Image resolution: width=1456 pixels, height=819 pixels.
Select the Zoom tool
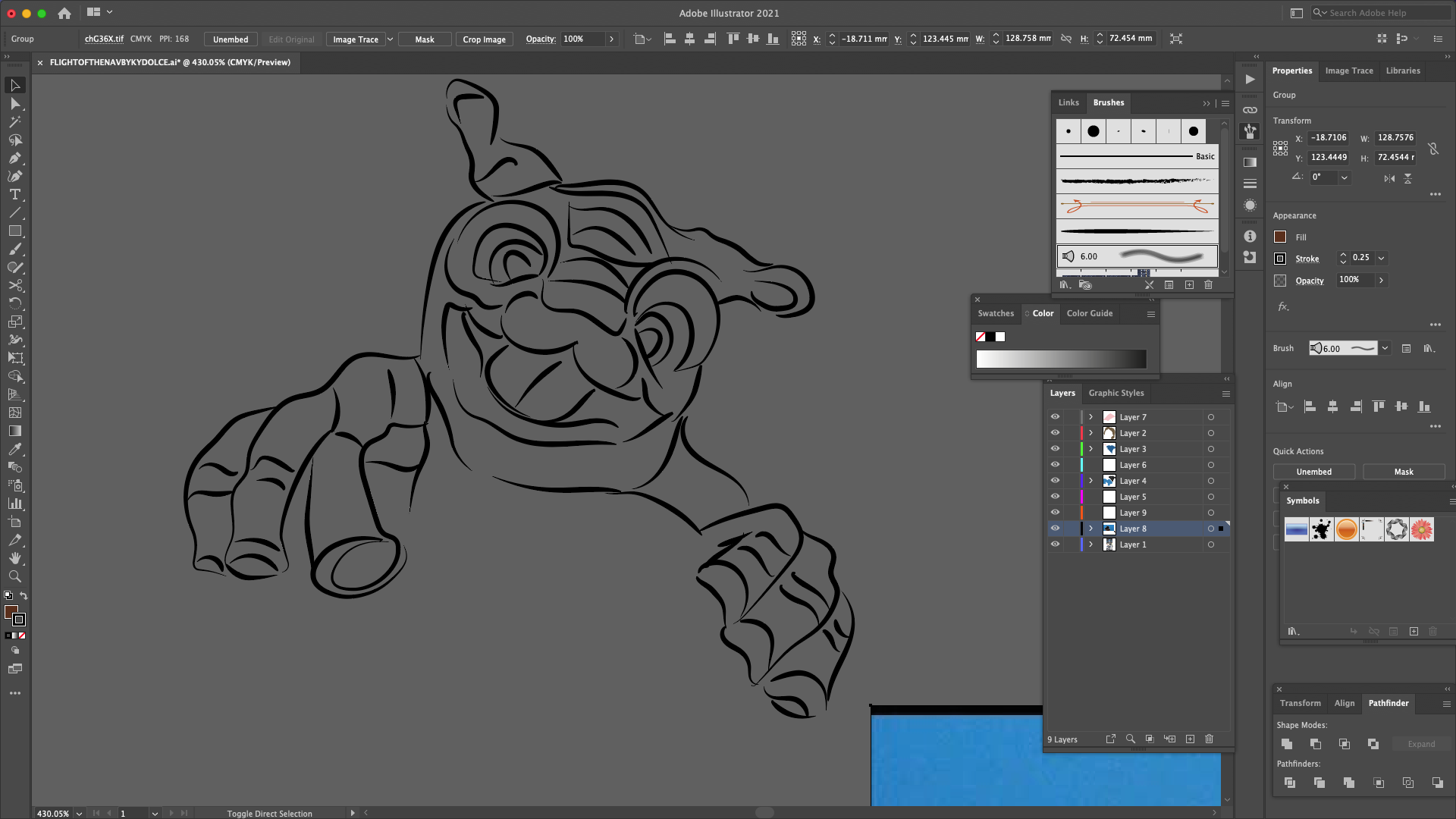point(15,576)
